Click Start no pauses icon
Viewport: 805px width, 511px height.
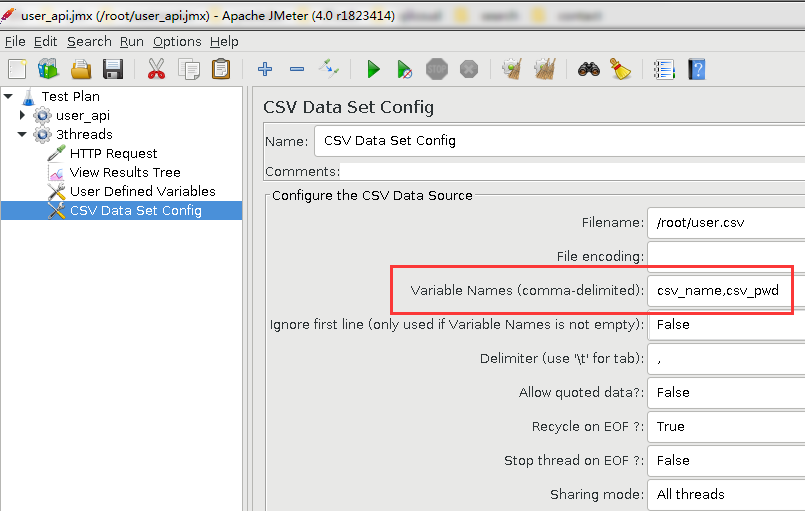[x=405, y=69]
